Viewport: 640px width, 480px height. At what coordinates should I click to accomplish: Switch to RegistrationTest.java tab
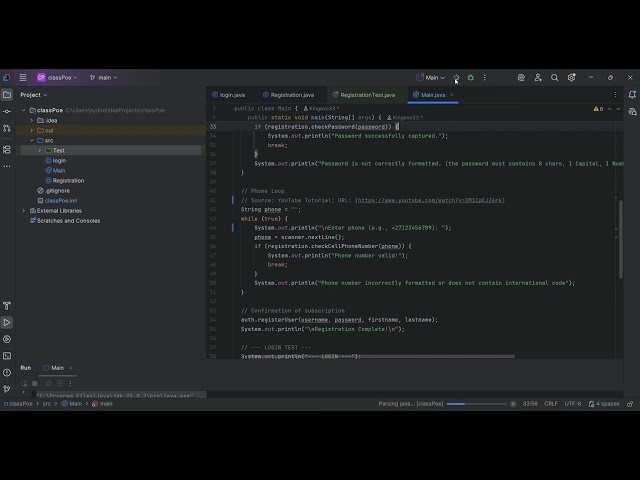coord(364,95)
